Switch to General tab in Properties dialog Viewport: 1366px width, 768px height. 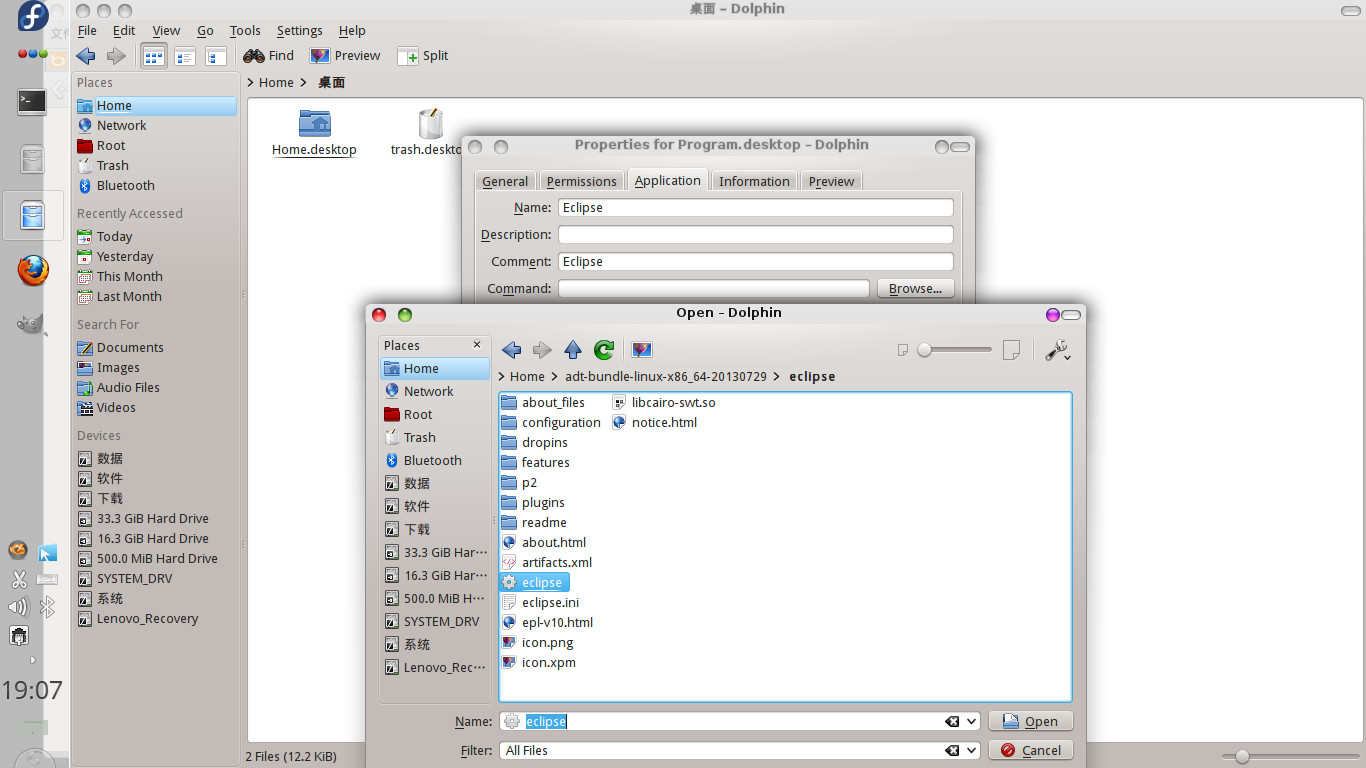[x=505, y=181]
